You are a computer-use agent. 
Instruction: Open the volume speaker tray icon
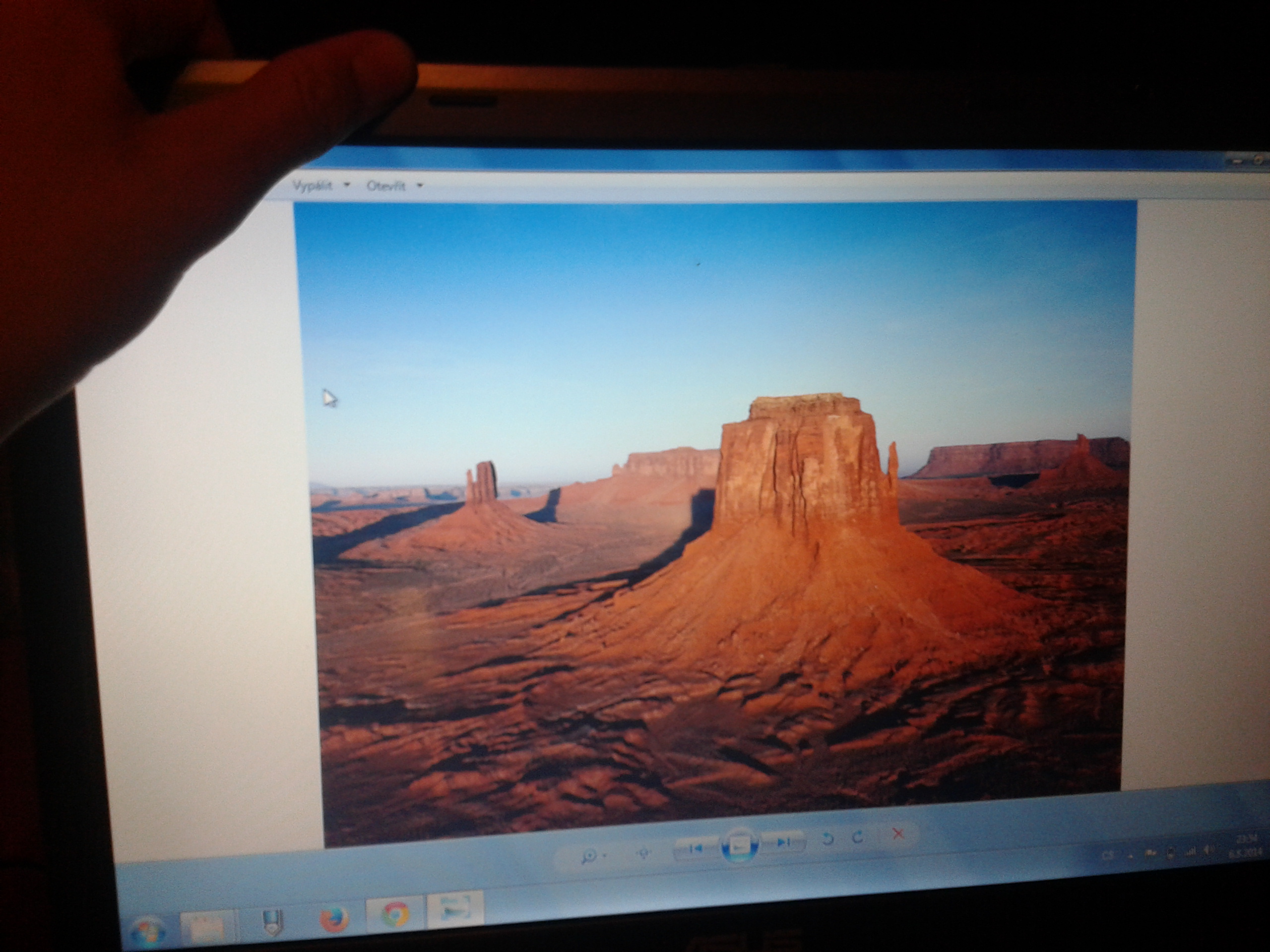tap(1208, 850)
